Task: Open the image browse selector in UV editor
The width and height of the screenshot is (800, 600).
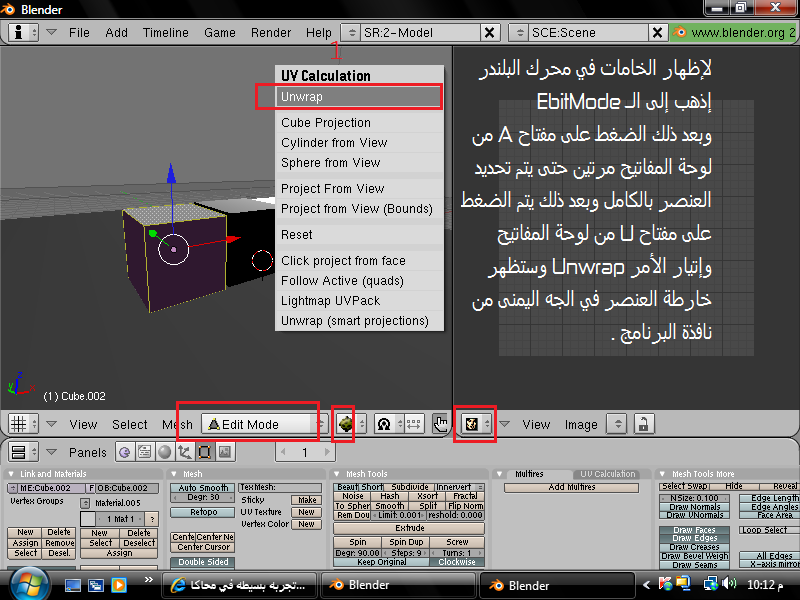Action: click(x=618, y=424)
